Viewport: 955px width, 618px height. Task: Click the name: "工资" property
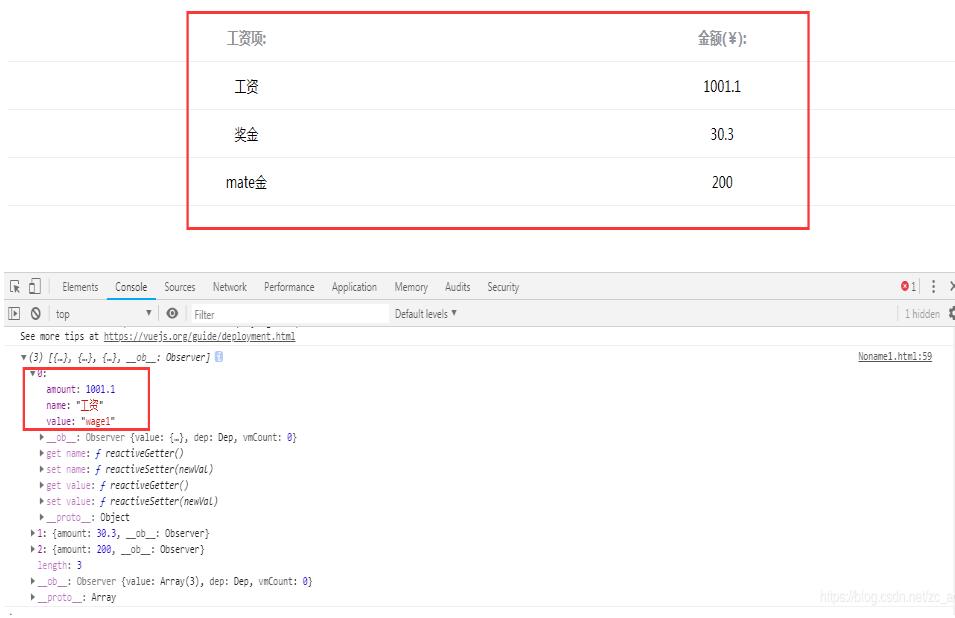[74, 405]
